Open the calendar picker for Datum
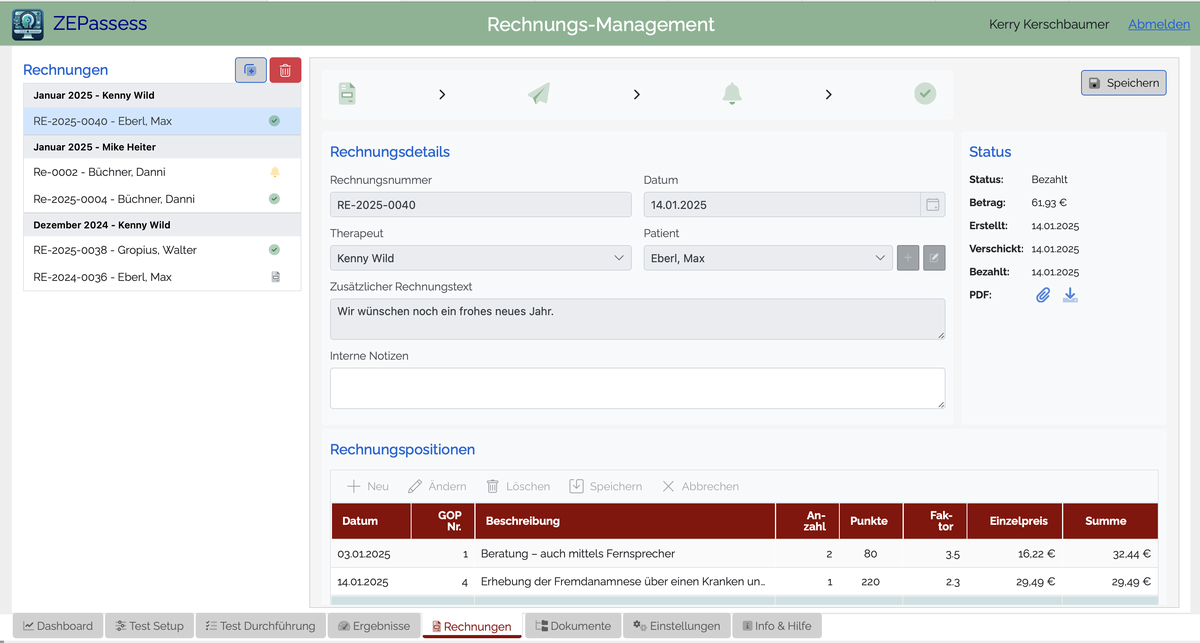Image resolution: width=1200 pixels, height=643 pixels. (x=932, y=204)
